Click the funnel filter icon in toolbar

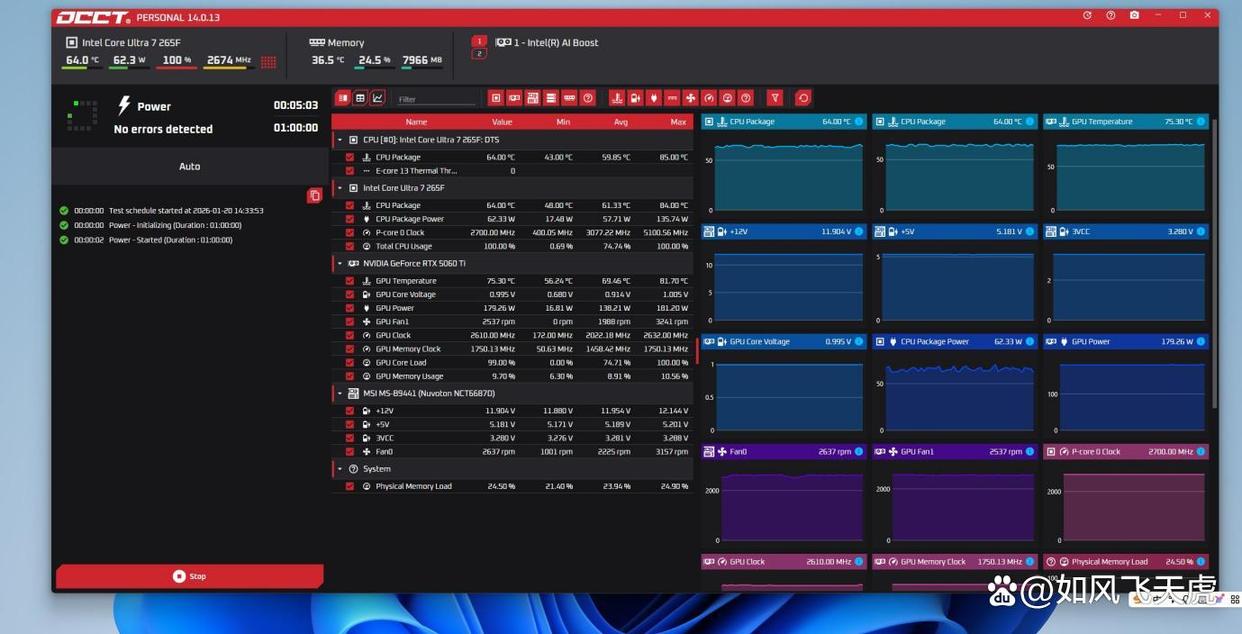tap(774, 98)
